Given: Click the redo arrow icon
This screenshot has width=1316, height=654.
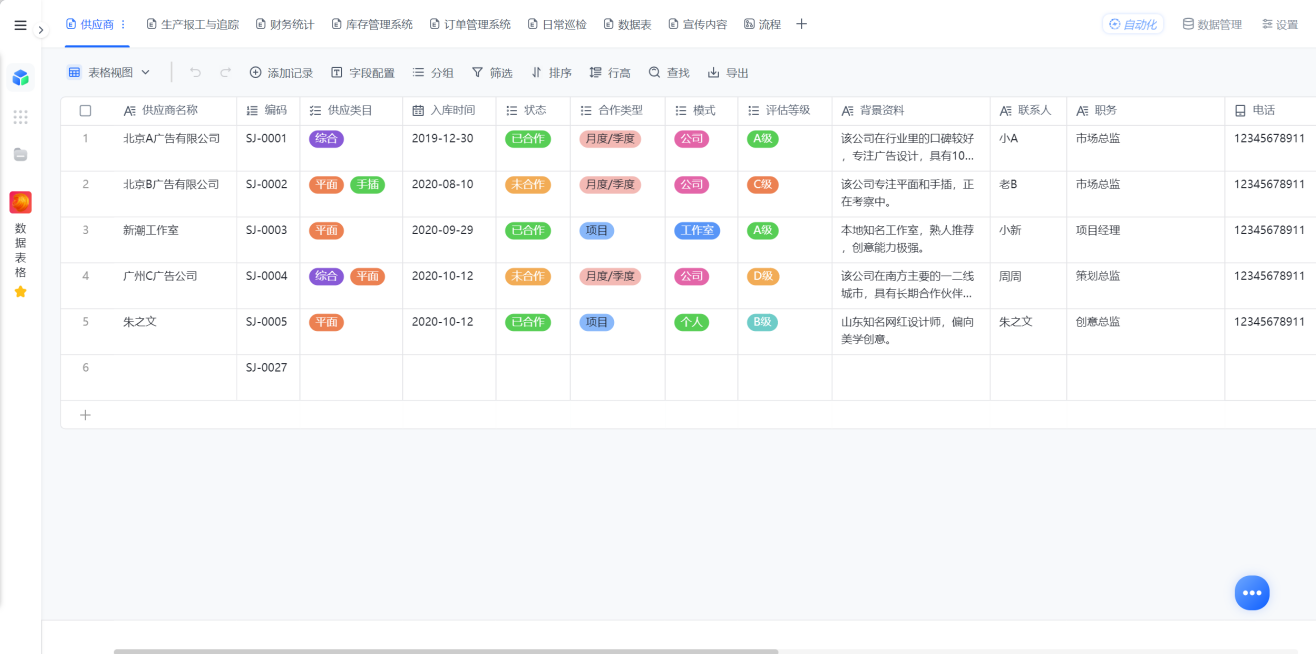Looking at the screenshot, I should (226, 72).
